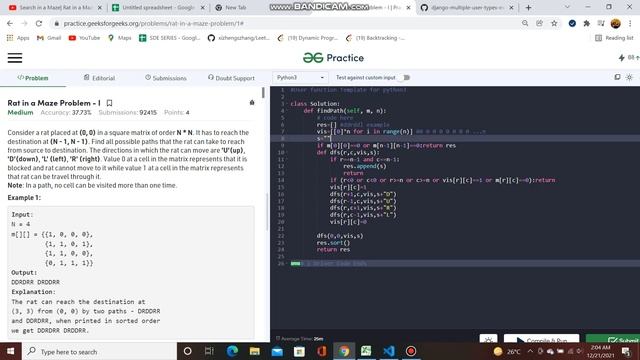Switch editor theme with the sun icon
This screenshot has width=640, height=360.
(x=629, y=77)
